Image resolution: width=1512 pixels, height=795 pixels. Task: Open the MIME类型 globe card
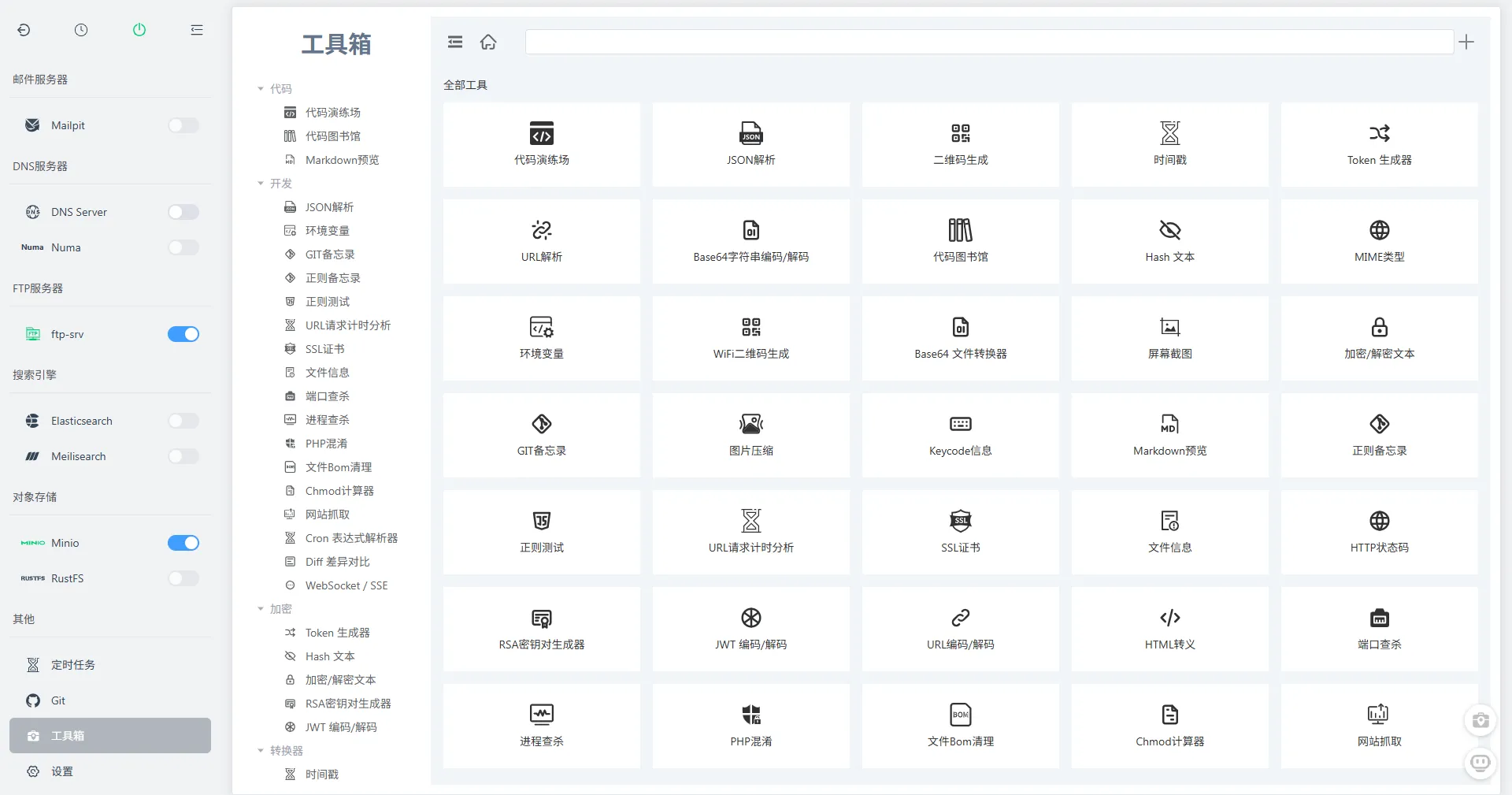point(1380,241)
